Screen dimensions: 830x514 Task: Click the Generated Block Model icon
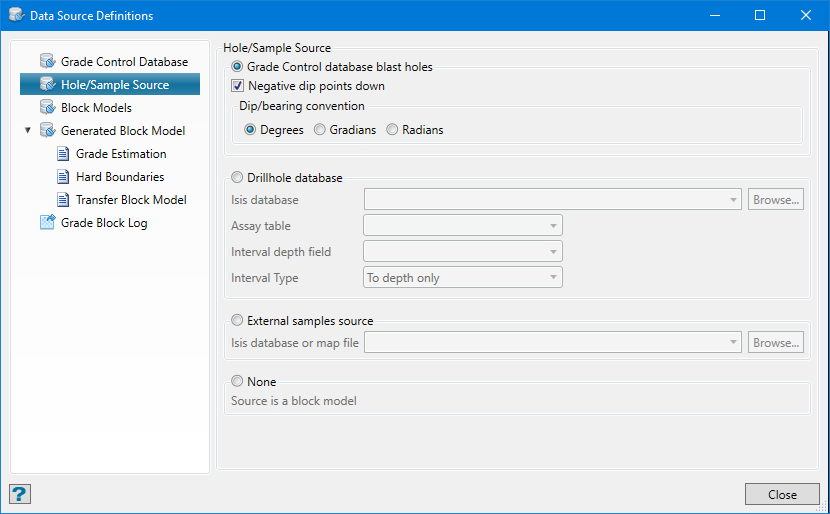(47, 131)
